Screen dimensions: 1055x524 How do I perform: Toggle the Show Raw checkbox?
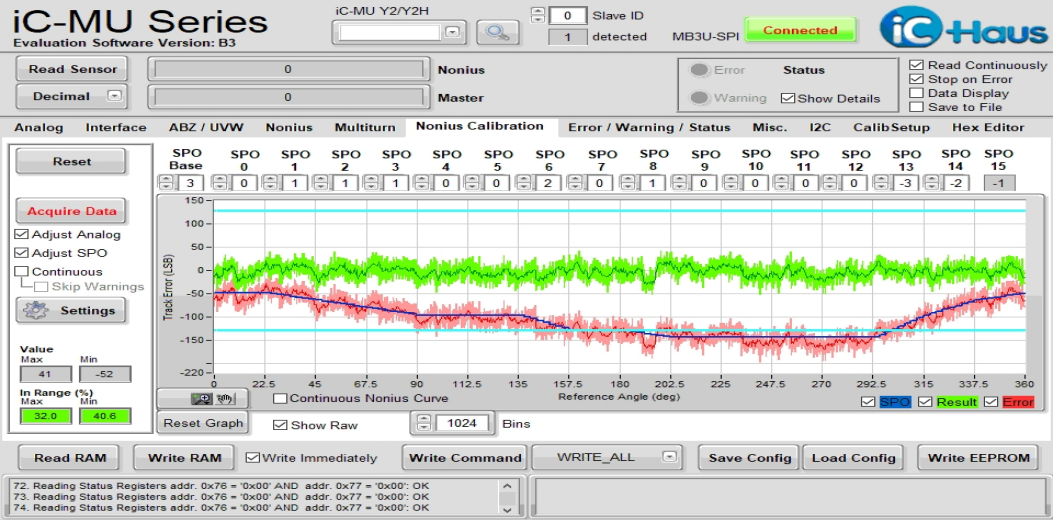coord(281,425)
